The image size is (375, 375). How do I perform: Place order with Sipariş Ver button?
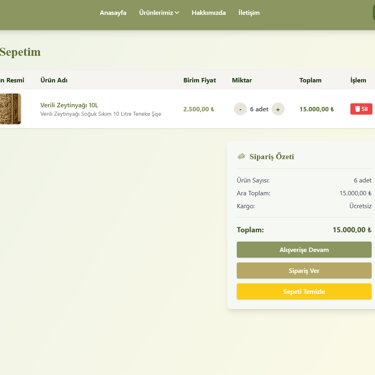click(x=304, y=271)
